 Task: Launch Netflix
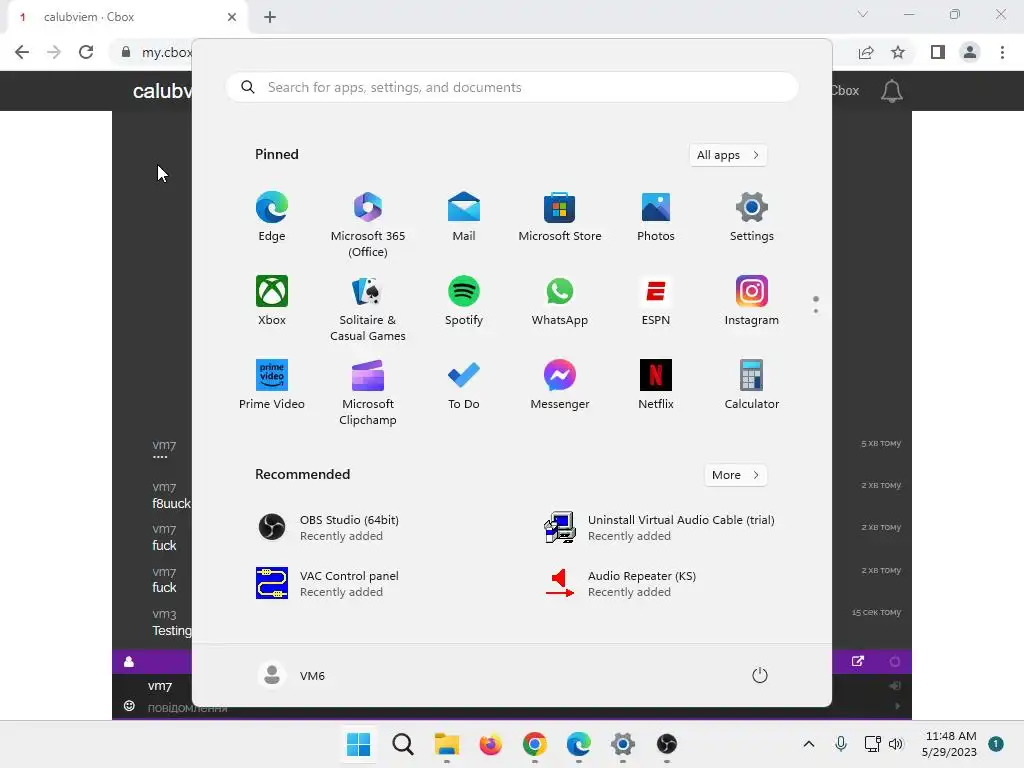(656, 385)
